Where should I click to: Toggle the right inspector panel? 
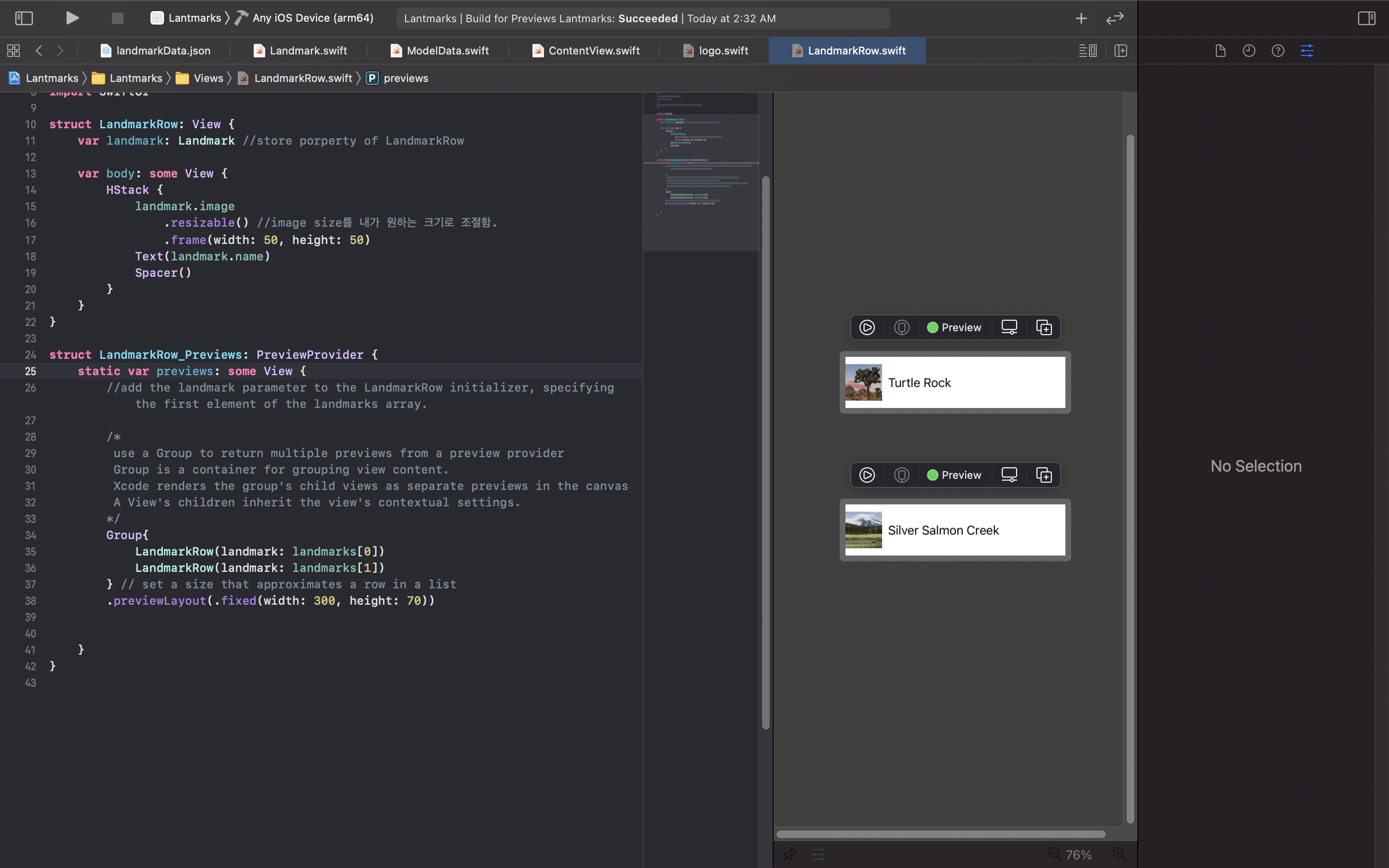coord(1366,18)
